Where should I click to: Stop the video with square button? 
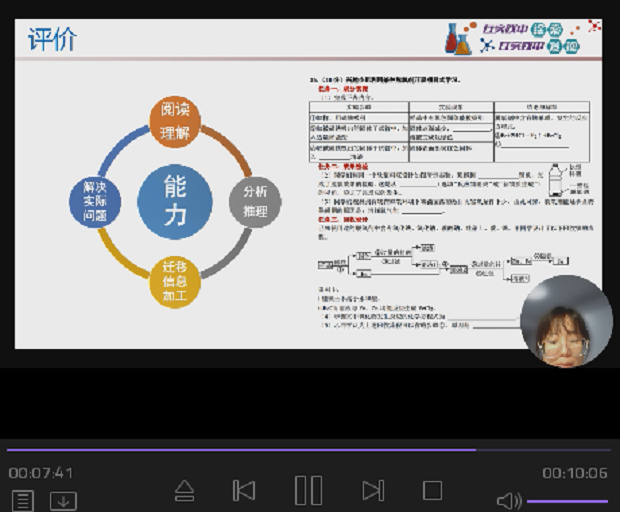[432, 490]
